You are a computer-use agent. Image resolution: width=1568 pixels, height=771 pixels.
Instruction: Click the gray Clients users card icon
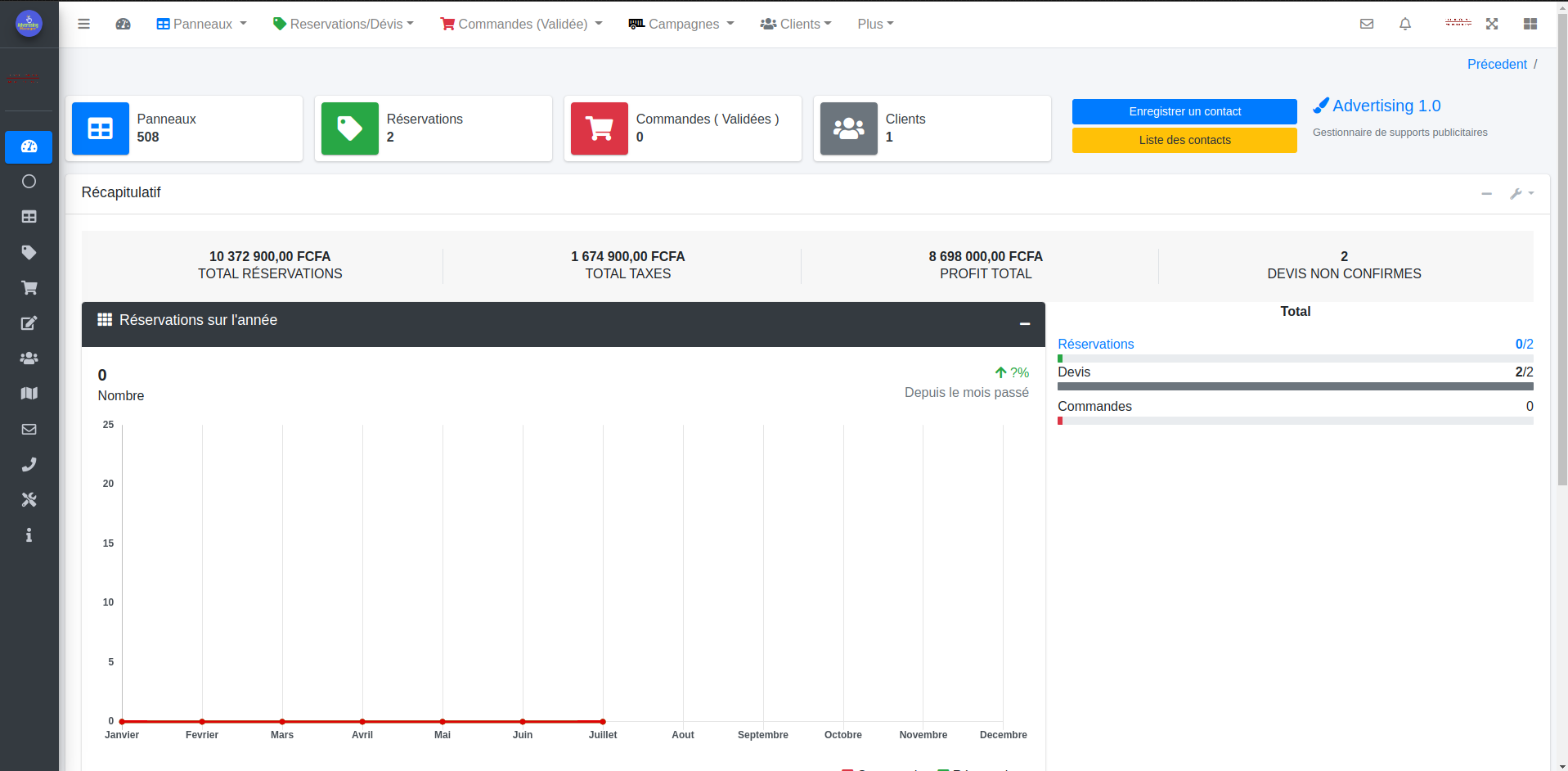coord(849,128)
